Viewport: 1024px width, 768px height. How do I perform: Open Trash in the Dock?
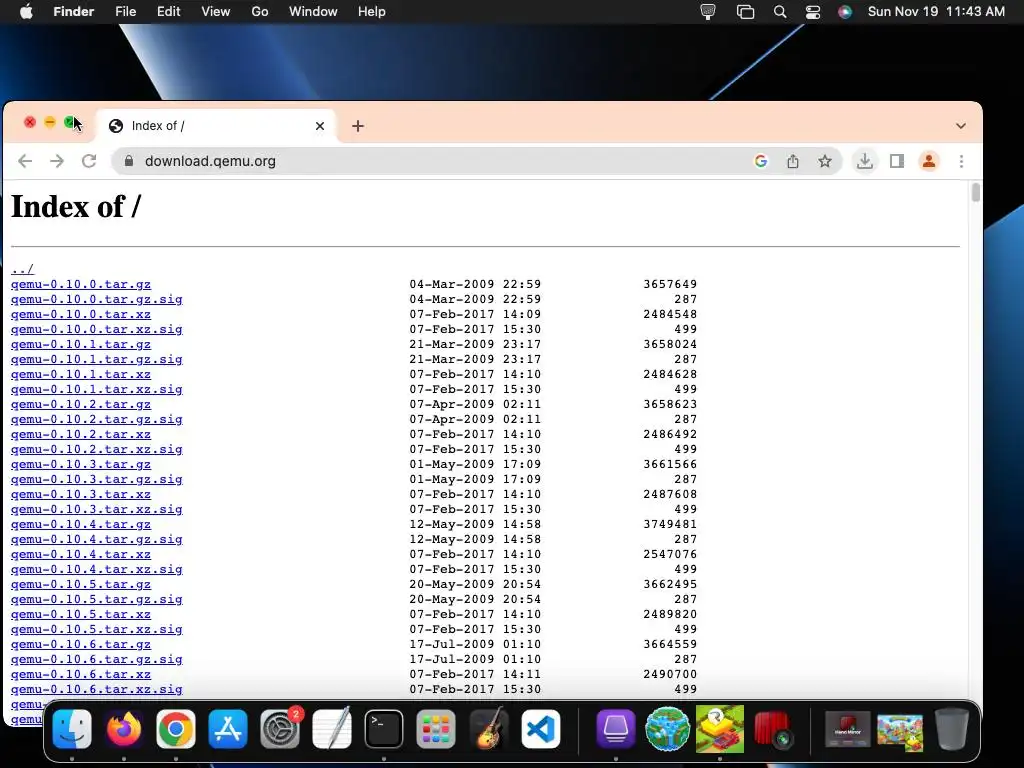pyautogui.click(x=952, y=729)
